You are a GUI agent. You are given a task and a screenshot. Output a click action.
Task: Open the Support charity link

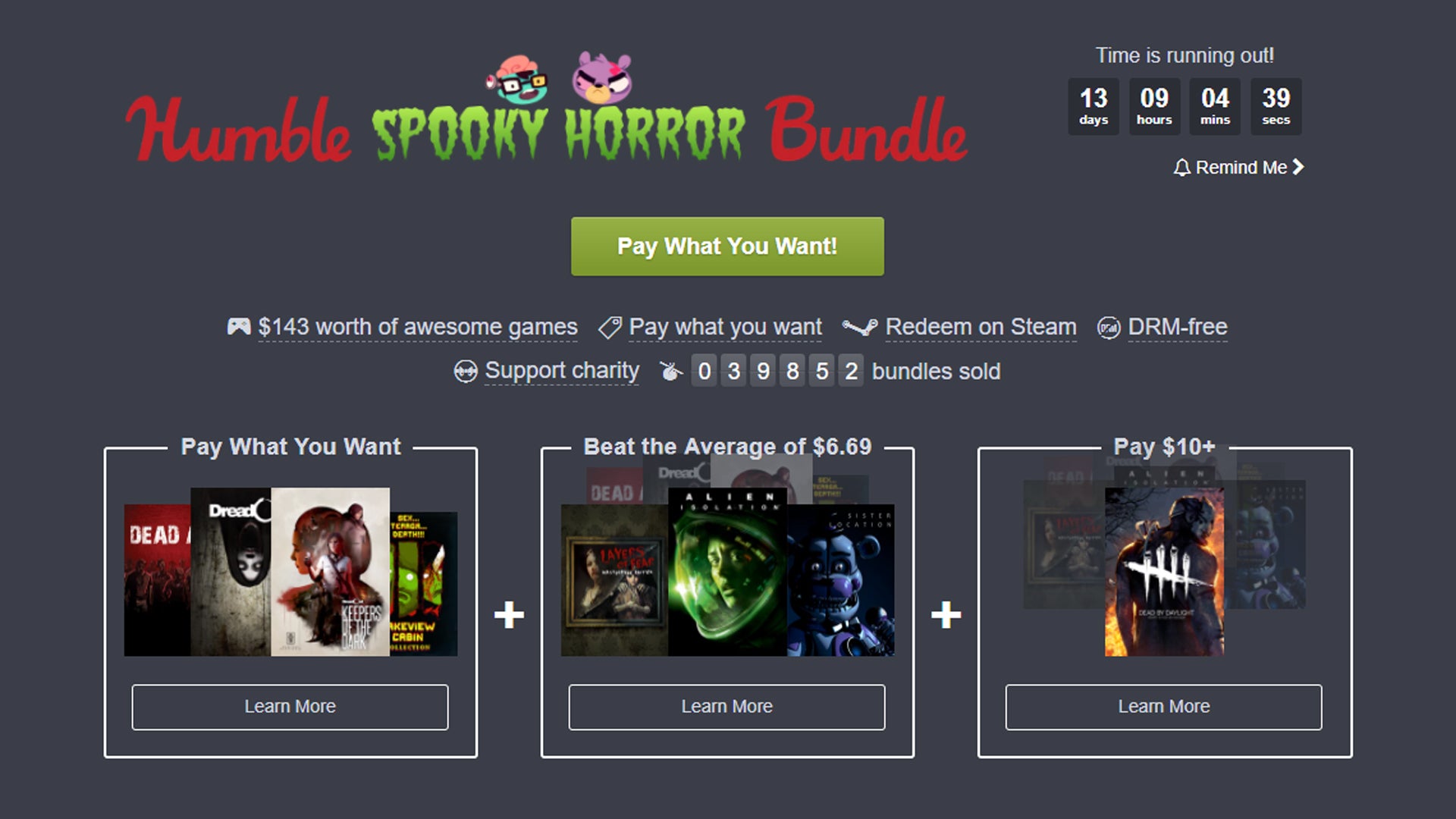562,371
